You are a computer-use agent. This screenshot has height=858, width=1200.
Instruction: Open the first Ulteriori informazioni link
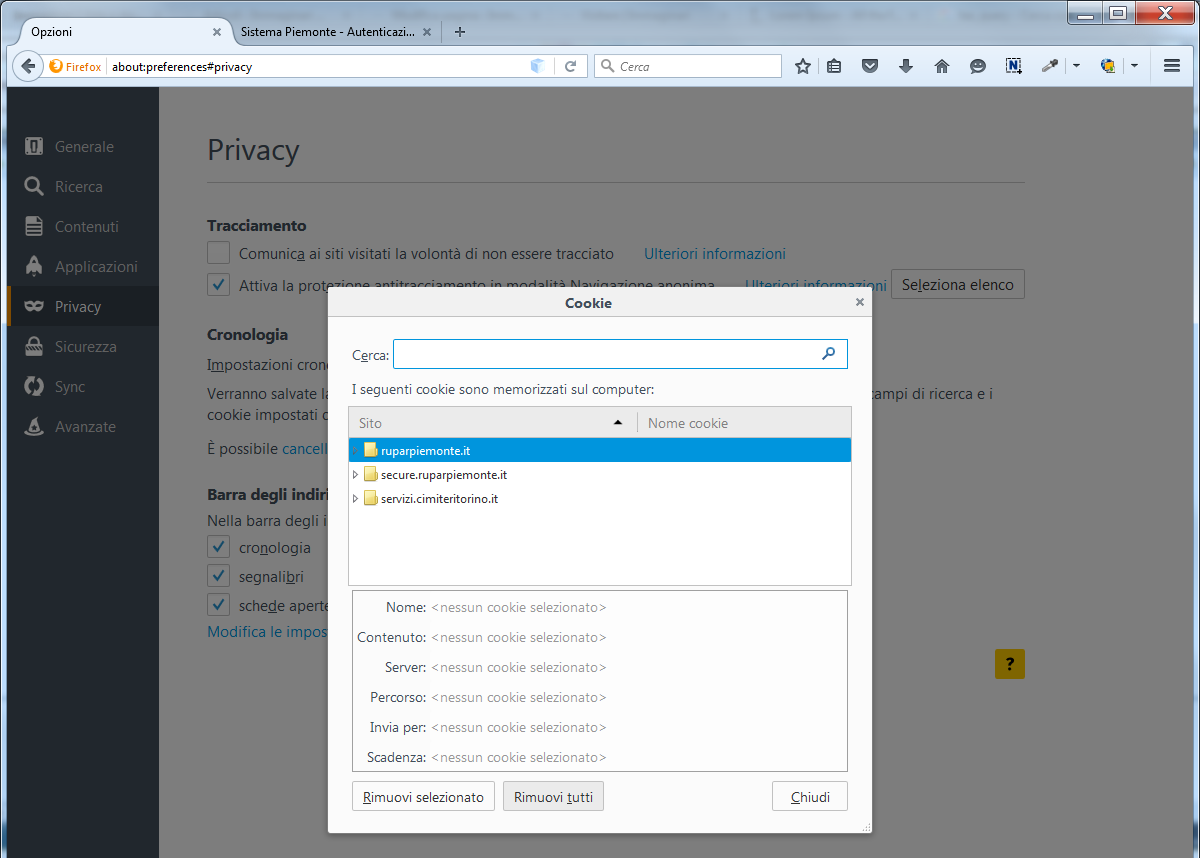click(x=715, y=254)
